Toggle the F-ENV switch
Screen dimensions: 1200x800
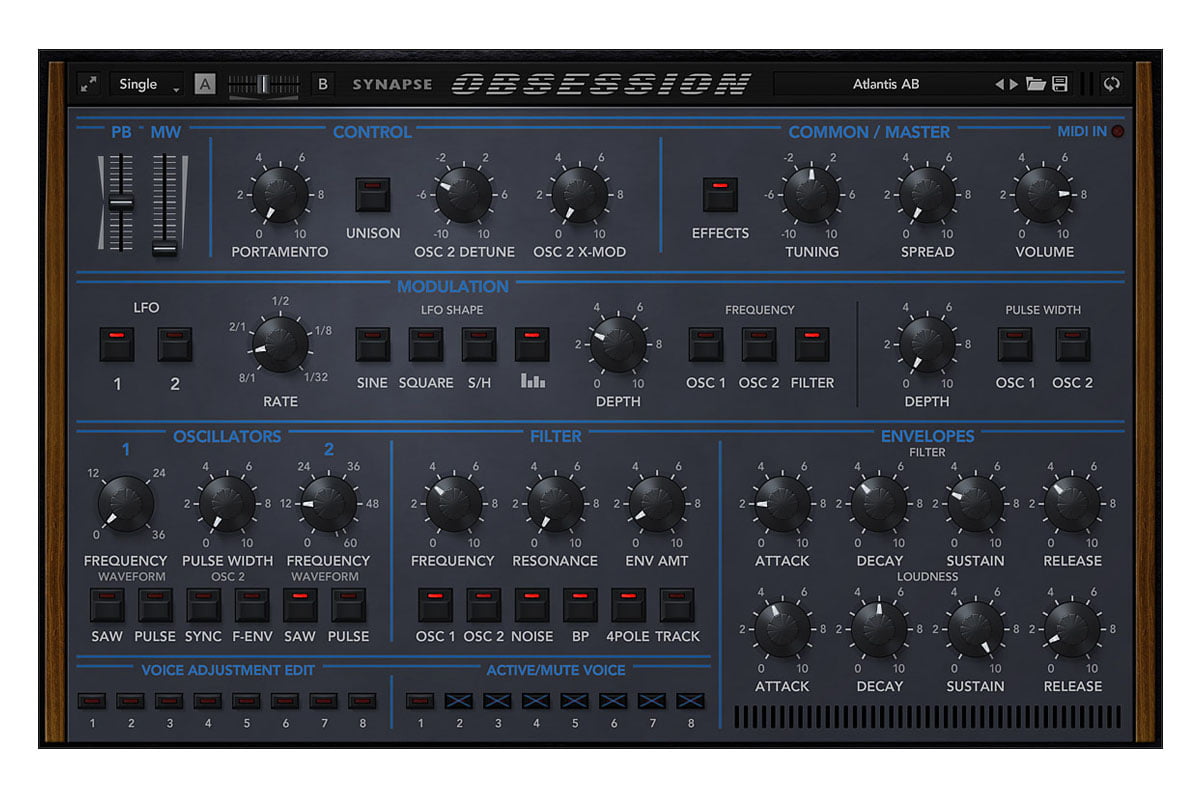coord(252,605)
